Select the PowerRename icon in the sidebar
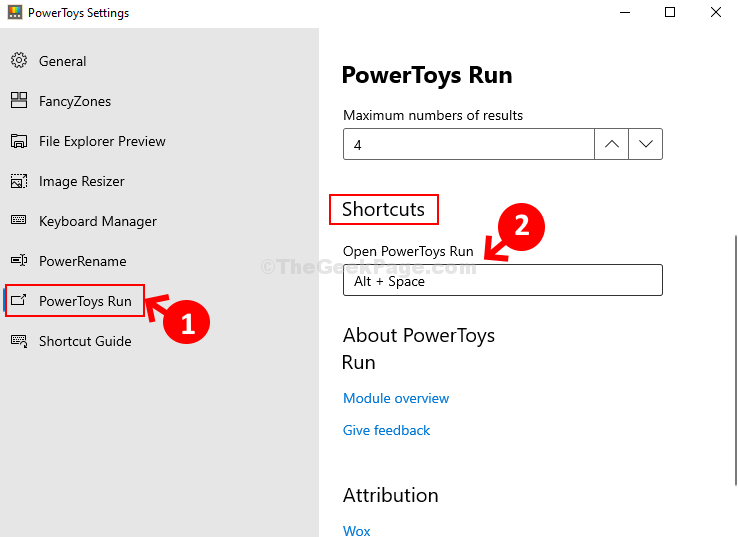This screenshot has width=738, height=537. [x=19, y=260]
